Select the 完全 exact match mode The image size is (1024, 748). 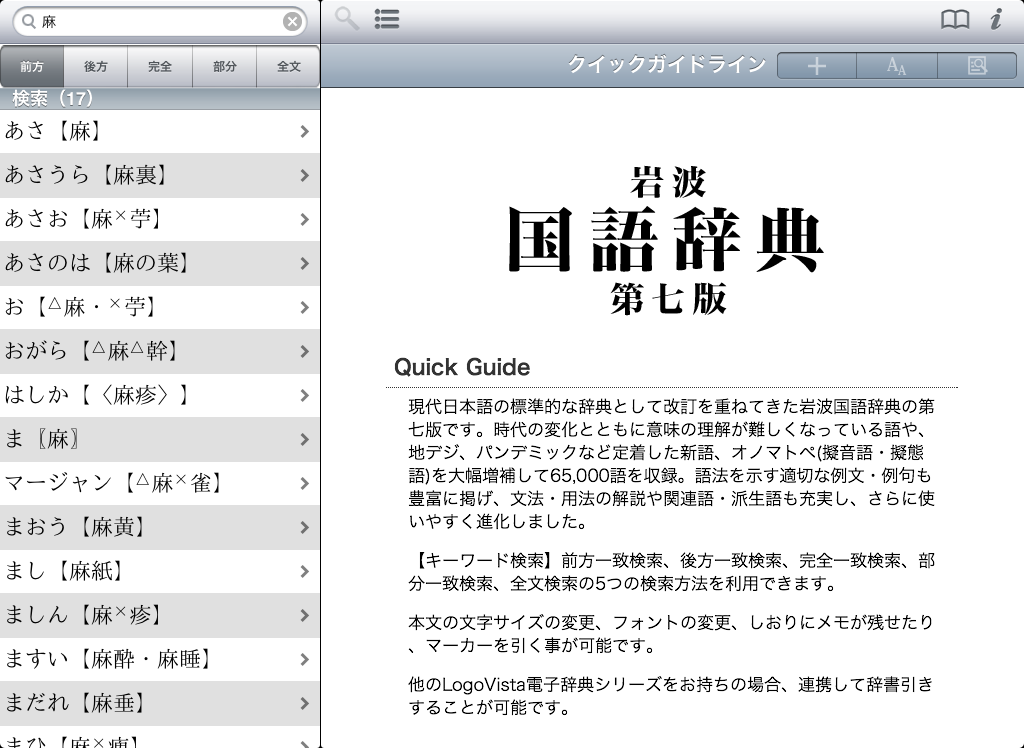pos(160,67)
